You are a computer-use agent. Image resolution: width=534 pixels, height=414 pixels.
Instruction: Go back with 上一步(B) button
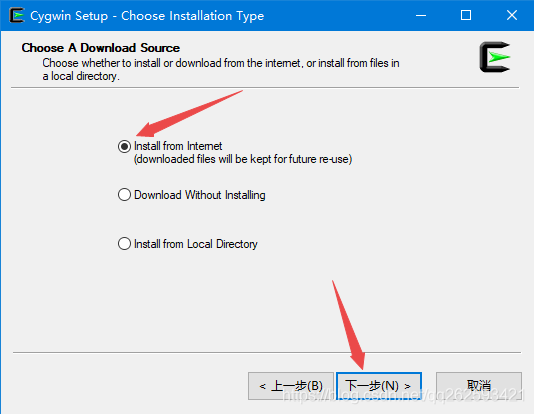(x=290, y=386)
